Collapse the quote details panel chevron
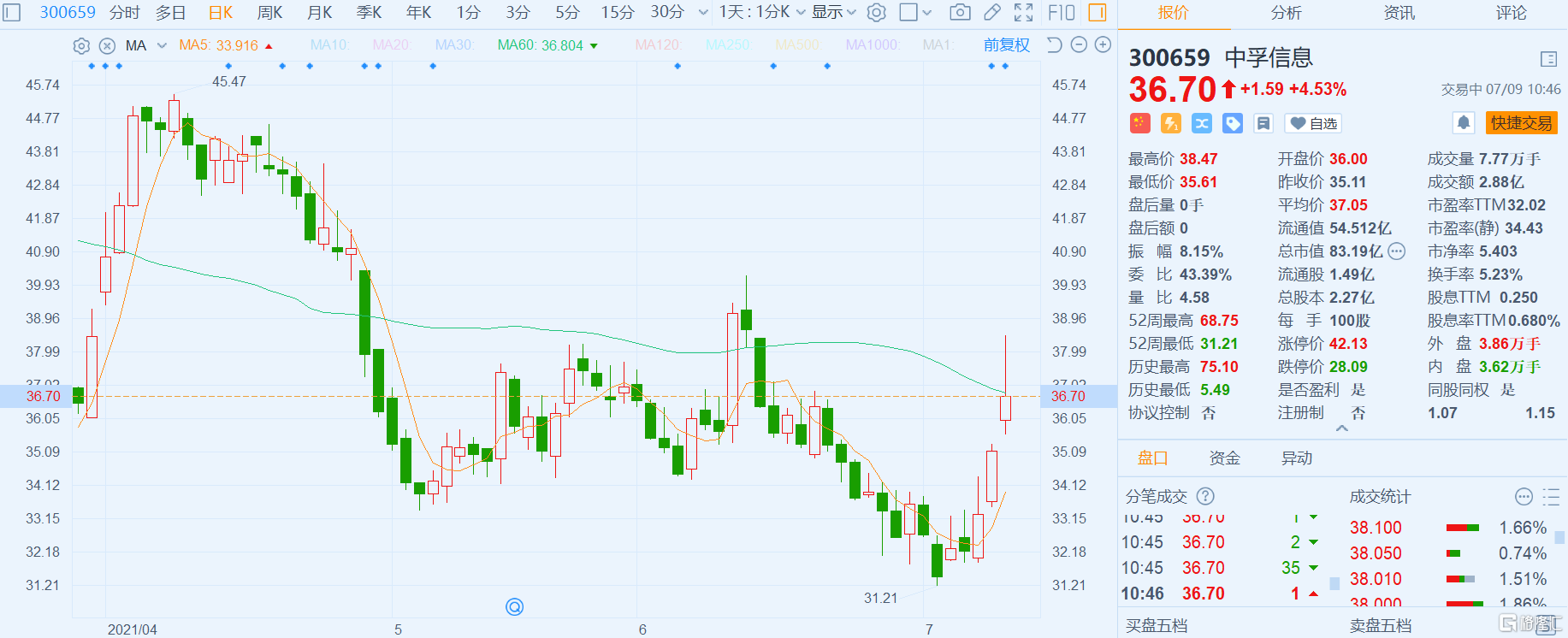 1342,428
